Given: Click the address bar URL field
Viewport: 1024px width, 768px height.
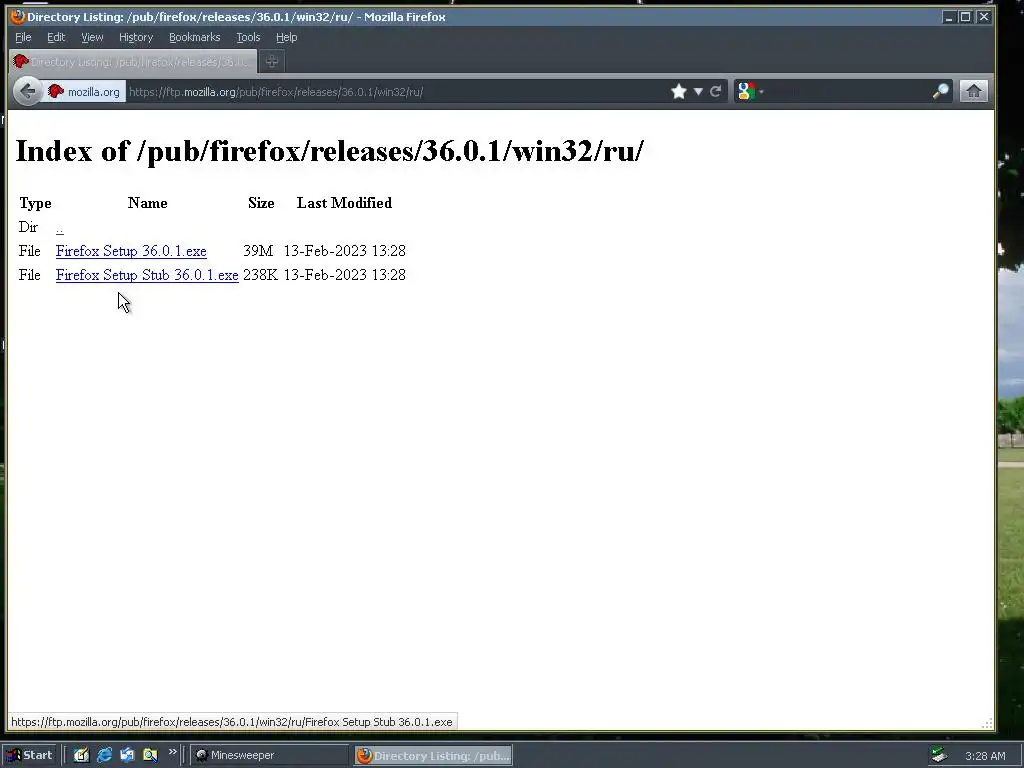Looking at the screenshot, I should pos(395,91).
